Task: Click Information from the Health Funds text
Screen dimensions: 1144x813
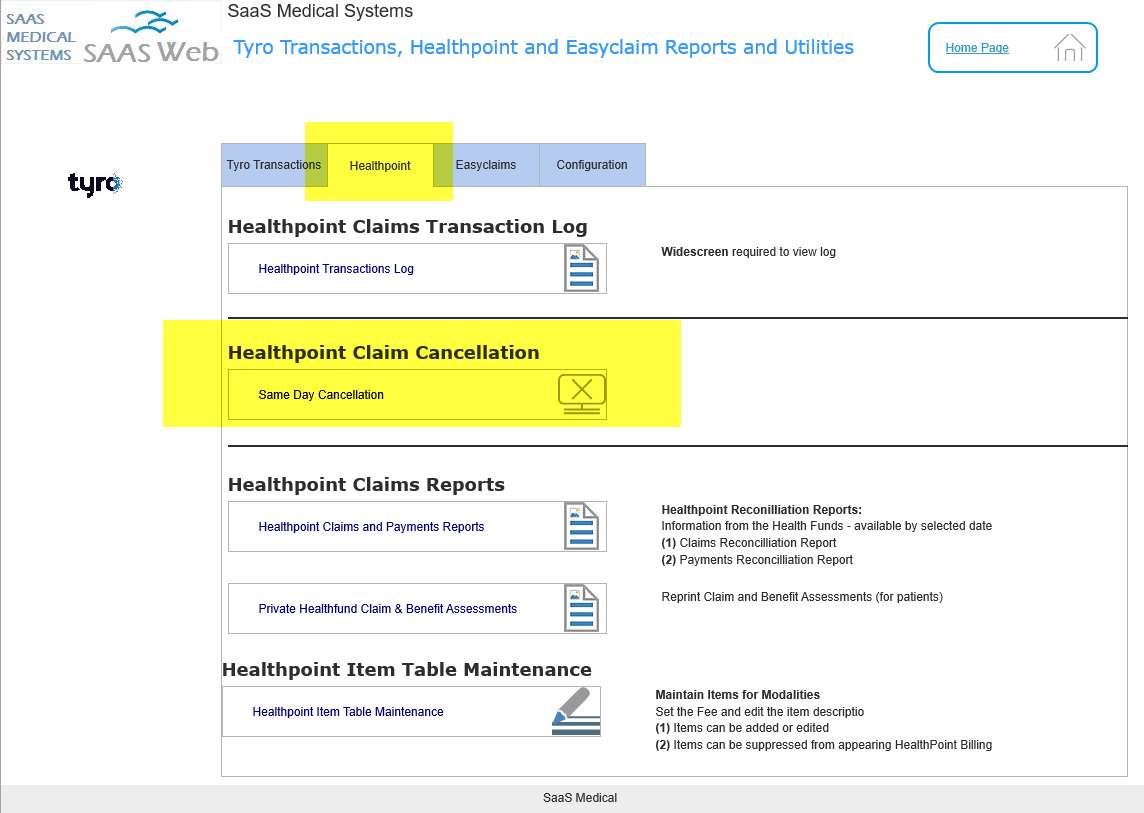Action: pos(827,525)
